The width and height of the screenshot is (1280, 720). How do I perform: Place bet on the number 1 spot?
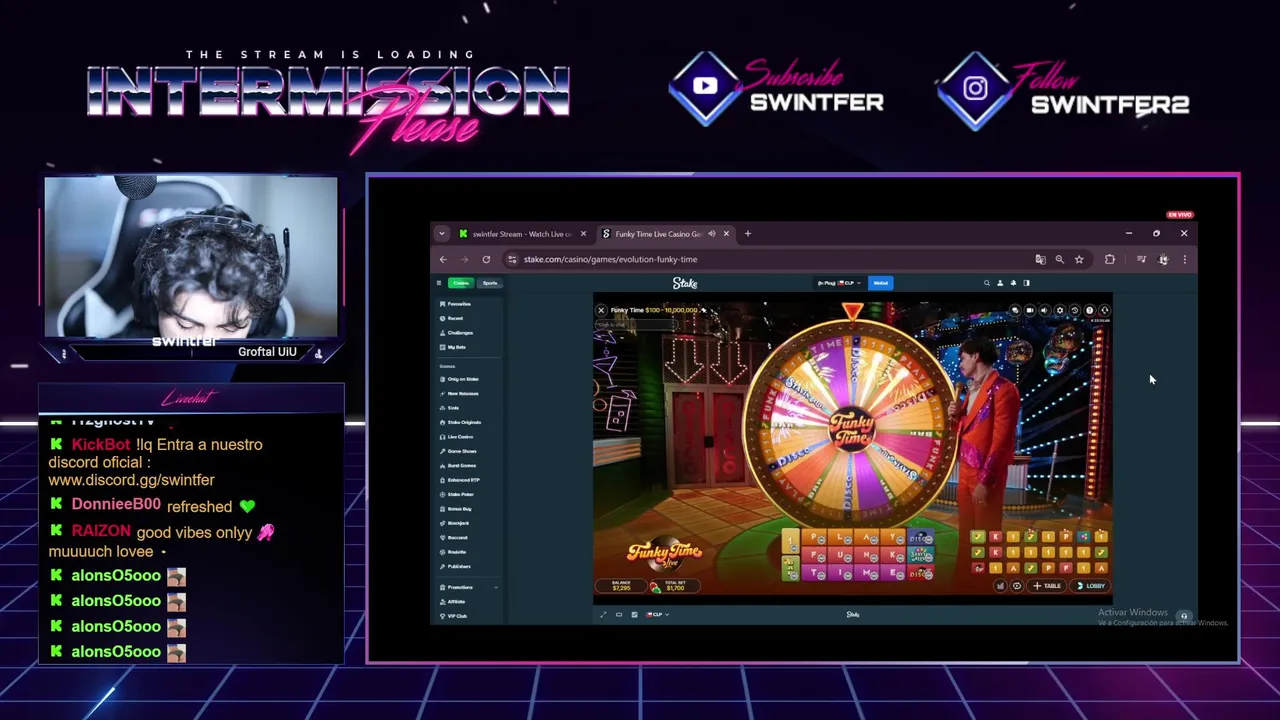coord(791,541)
